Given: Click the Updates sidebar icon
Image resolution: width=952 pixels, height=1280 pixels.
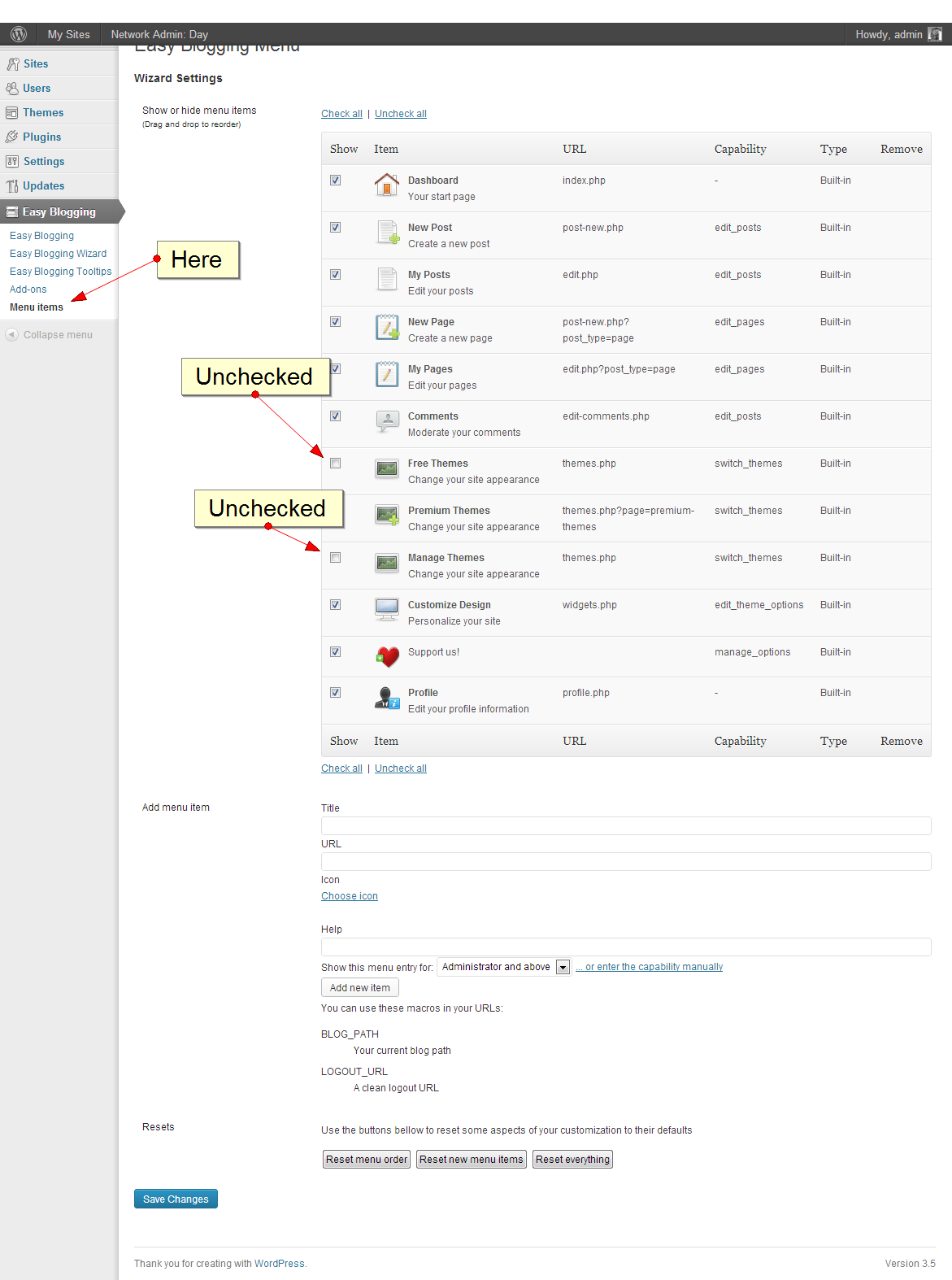Looking at the screenshot, I should (x=12, y=186).
